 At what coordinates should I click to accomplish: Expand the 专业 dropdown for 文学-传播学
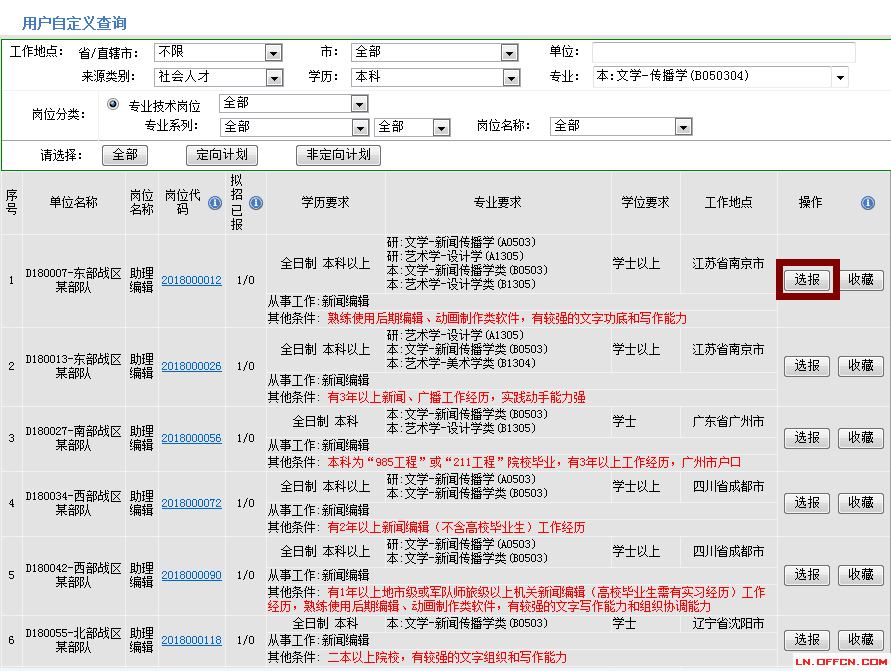point(840,77)
